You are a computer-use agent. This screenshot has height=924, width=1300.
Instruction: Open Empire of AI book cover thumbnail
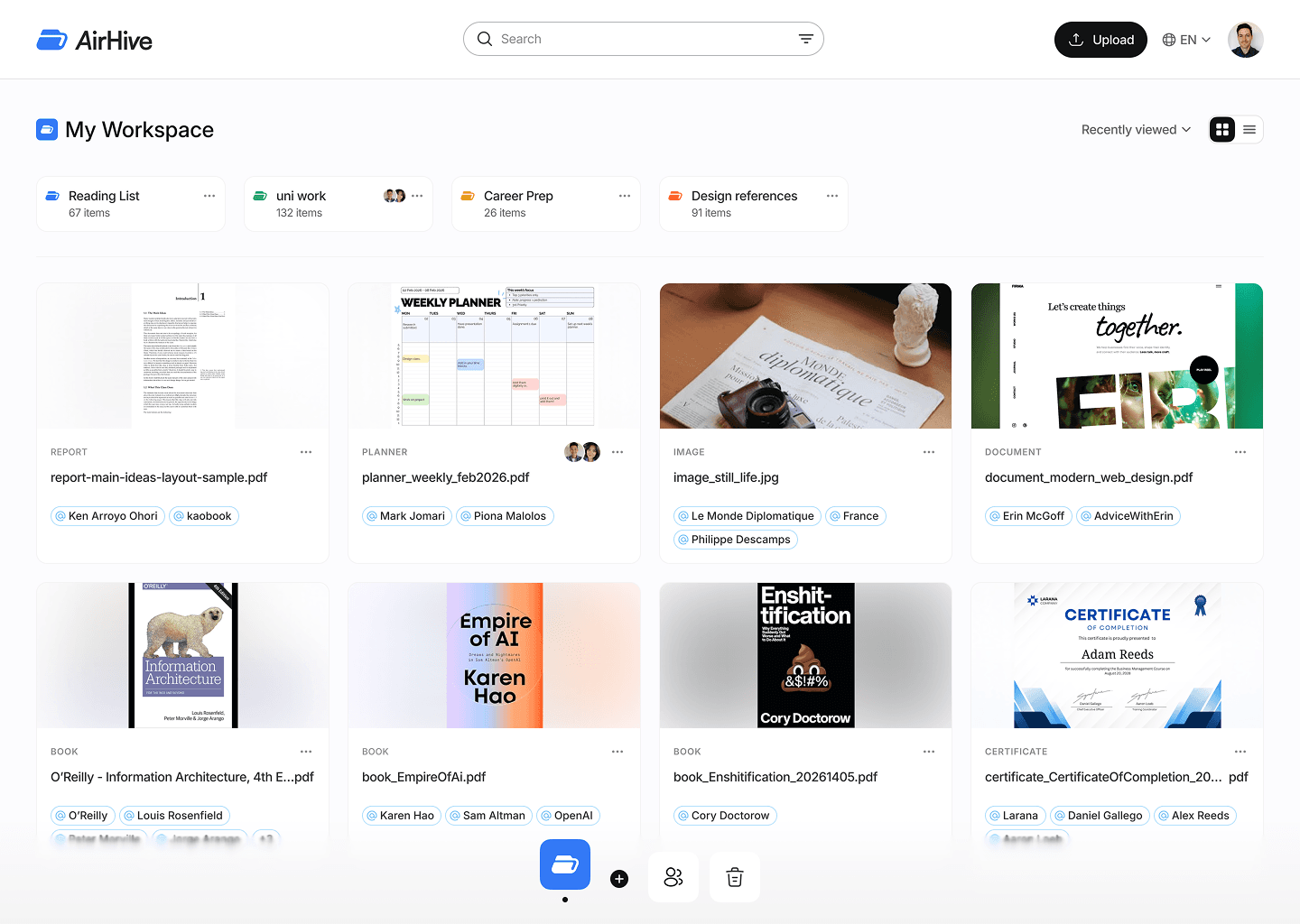(495, 655)
